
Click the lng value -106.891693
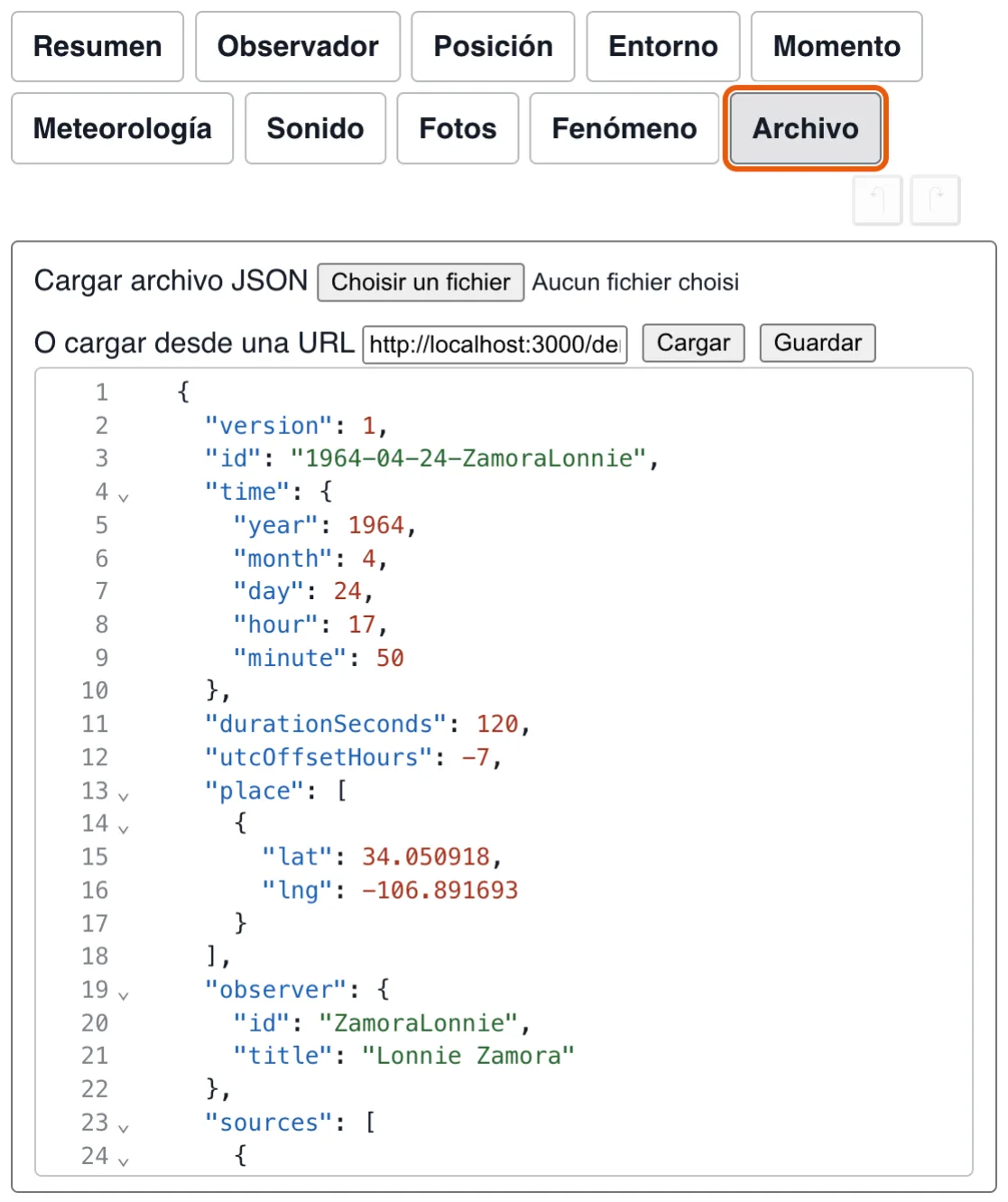tap(439, 890)
